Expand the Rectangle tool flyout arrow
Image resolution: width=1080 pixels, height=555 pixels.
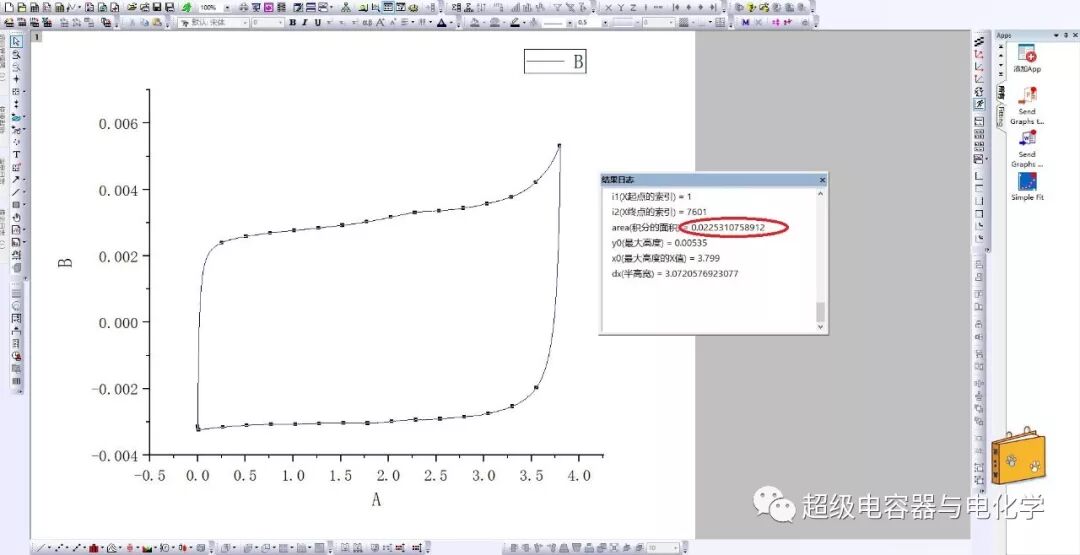point(24,205)
